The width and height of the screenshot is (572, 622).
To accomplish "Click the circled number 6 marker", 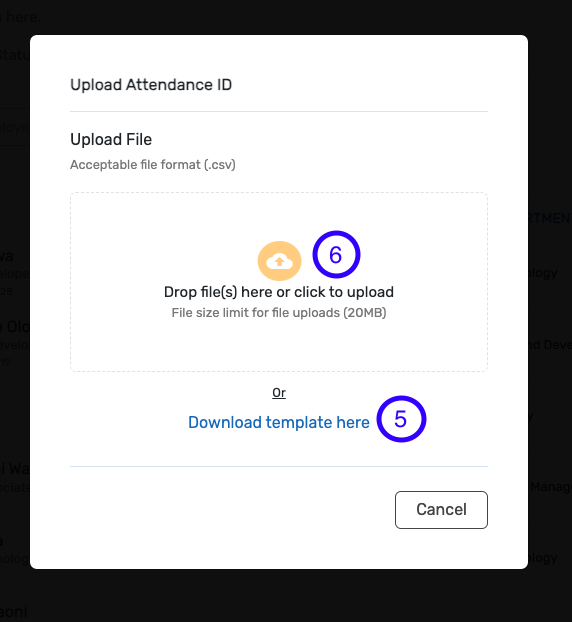I will [336, 254].
